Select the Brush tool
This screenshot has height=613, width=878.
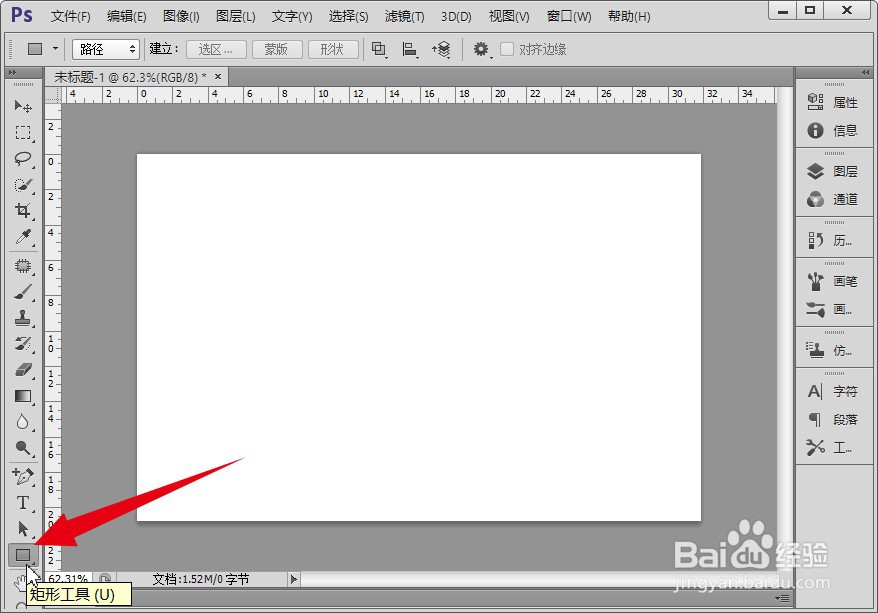coord(23,292)
